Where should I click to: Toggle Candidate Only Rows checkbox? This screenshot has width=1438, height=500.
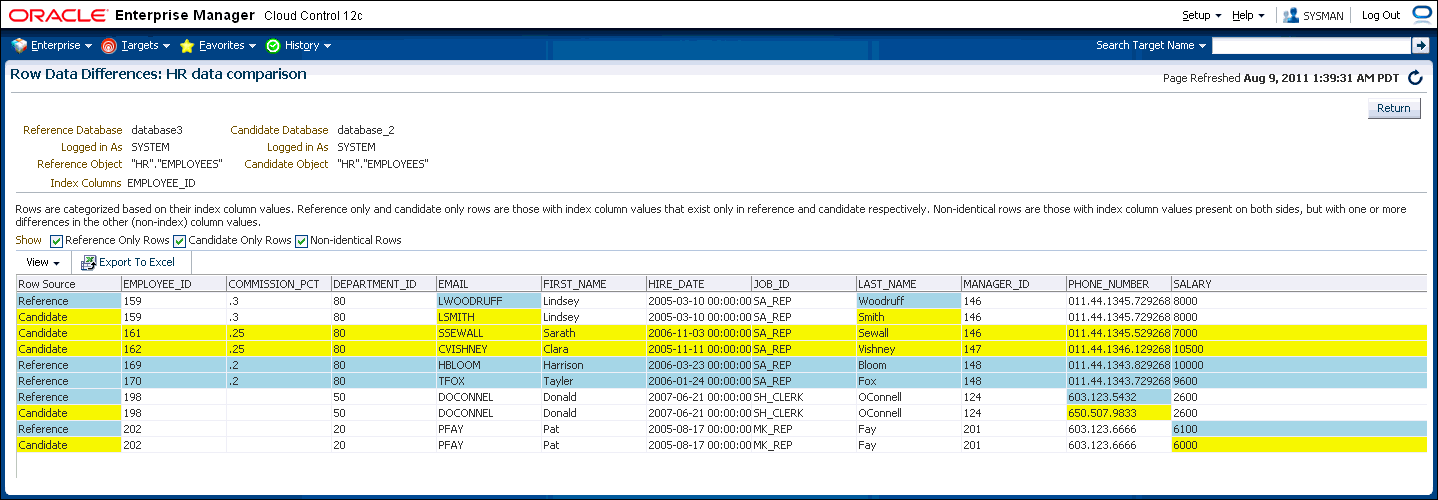pyautogui.click(x=179, y=241)
